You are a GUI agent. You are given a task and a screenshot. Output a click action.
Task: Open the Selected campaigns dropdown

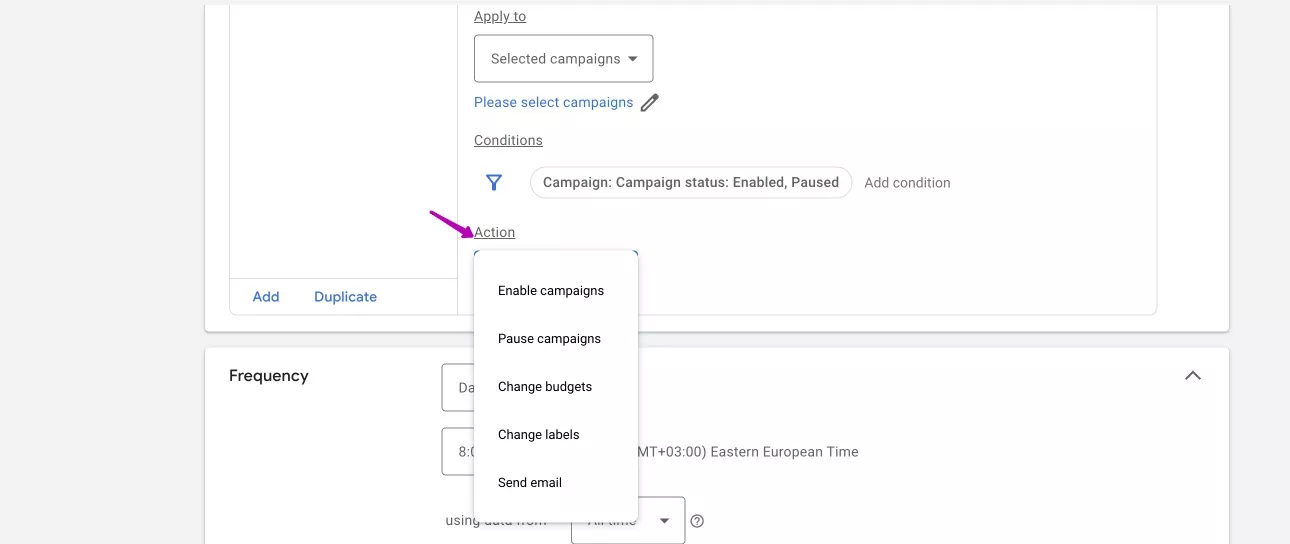(563, 59)
